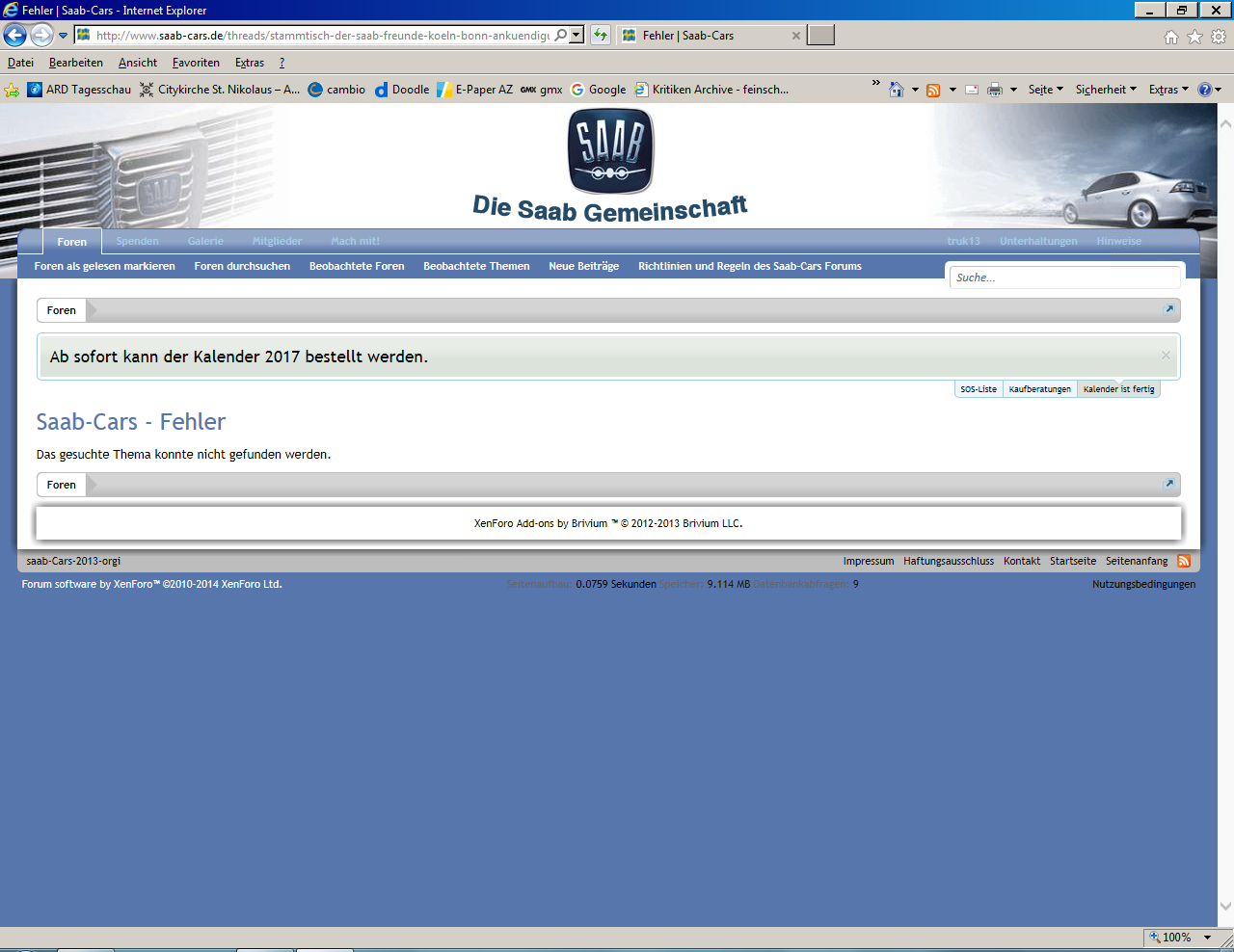
Task: Click the add to favorites bar star
Action: (x=12, y=90)
